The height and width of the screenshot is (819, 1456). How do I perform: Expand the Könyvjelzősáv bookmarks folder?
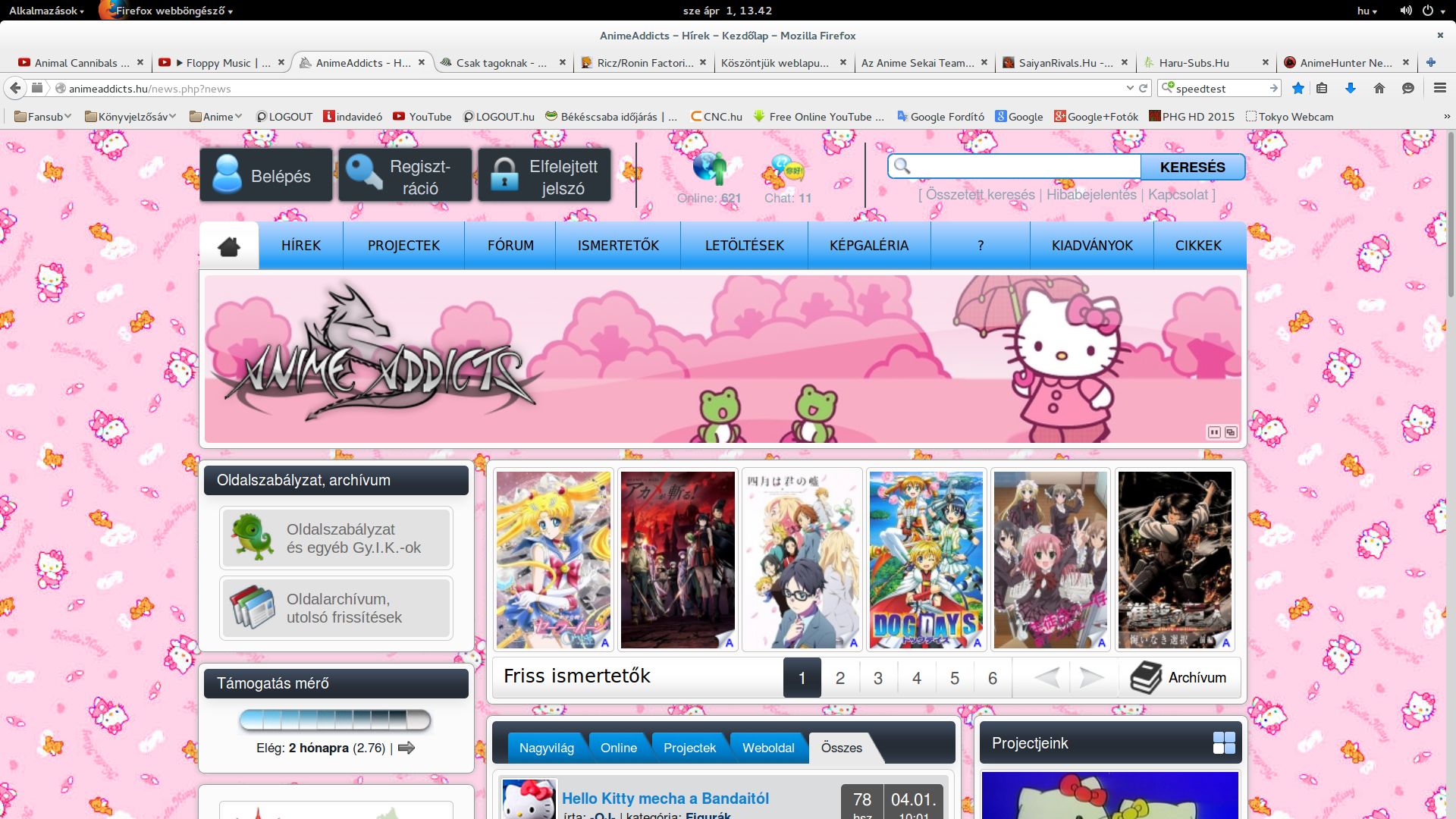130,117
